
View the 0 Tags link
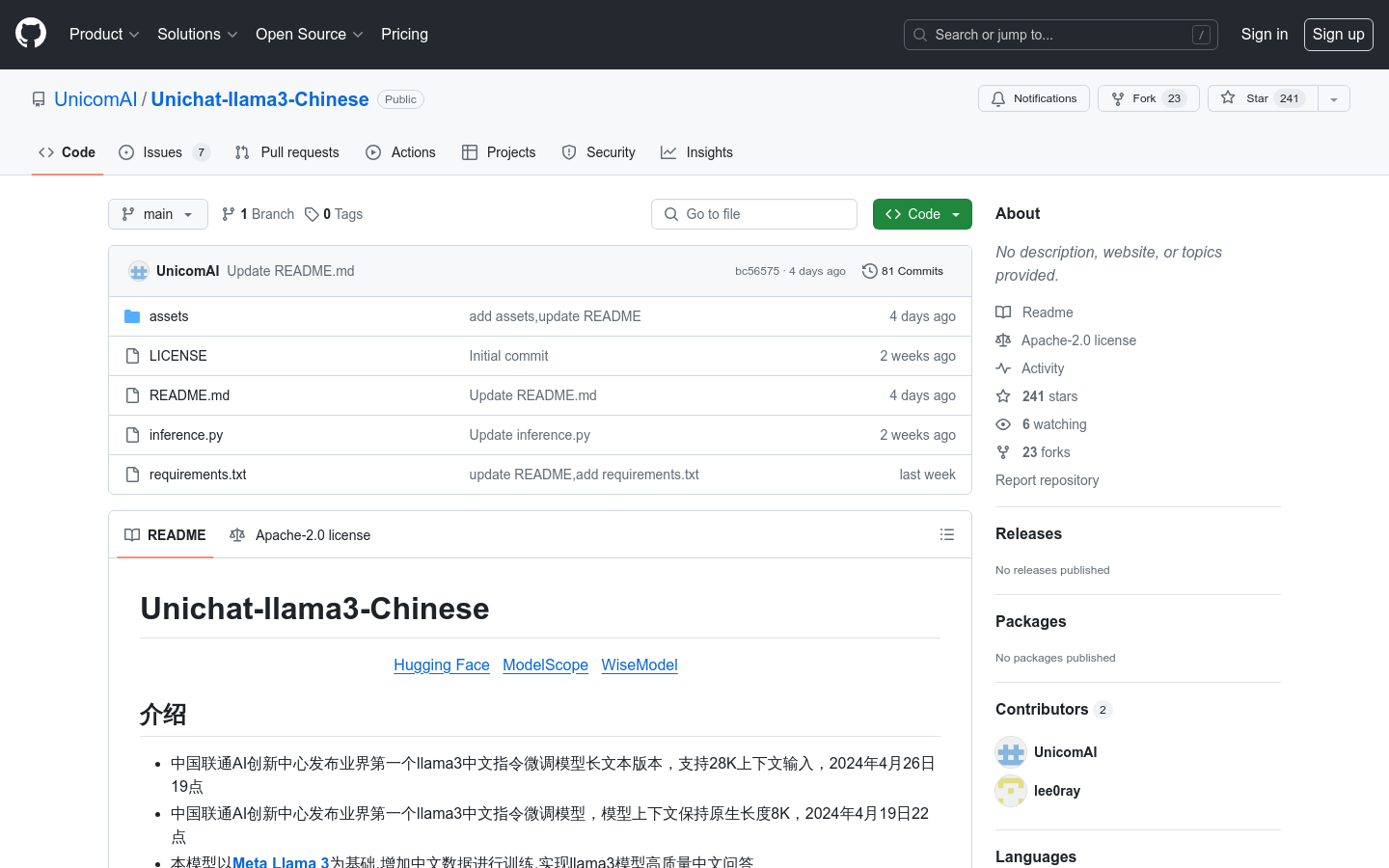tap(334, 214)
